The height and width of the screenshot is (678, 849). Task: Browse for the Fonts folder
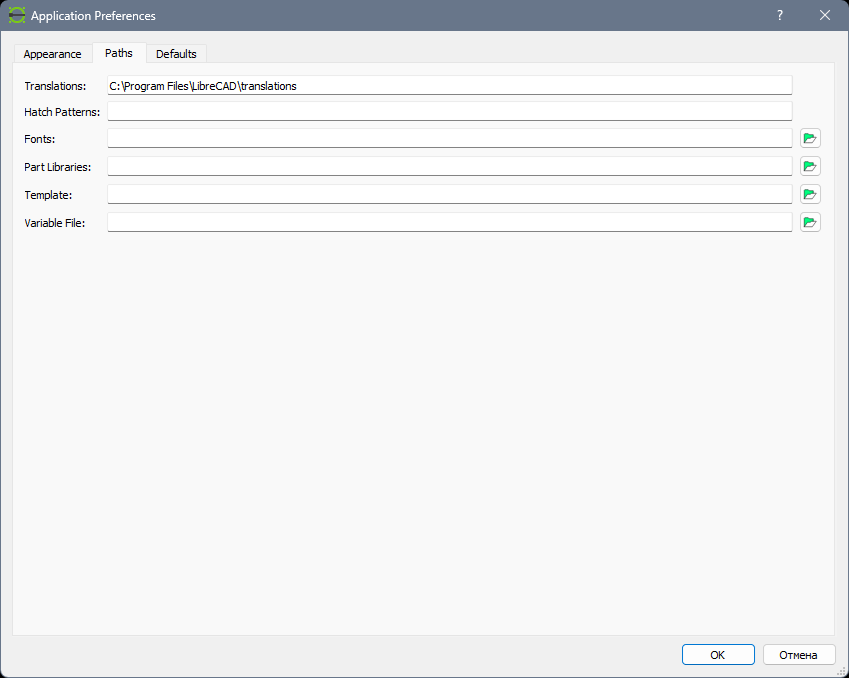[x=810, y=138]
